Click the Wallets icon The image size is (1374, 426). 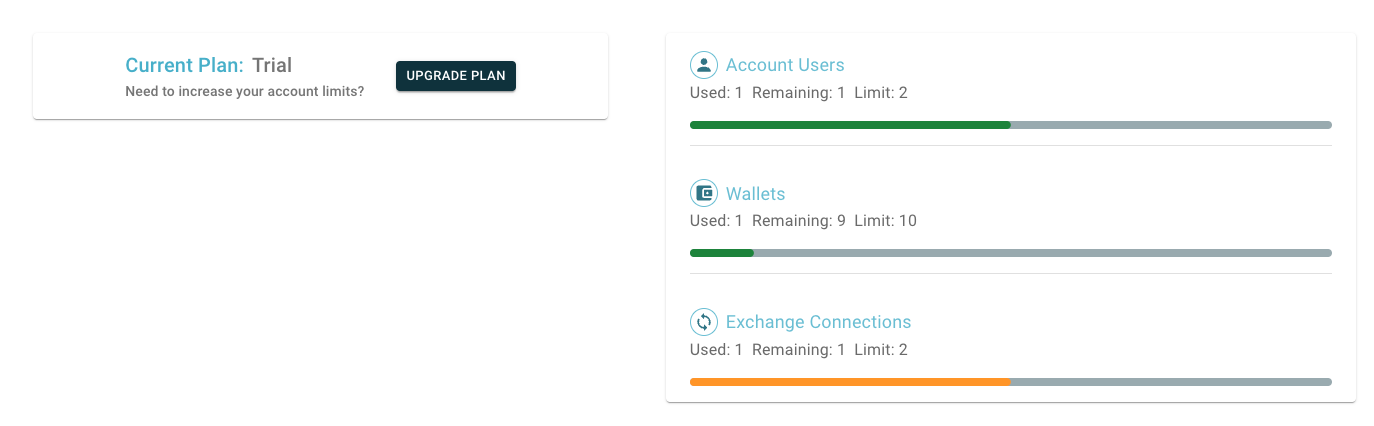click(x=704, y=193)
